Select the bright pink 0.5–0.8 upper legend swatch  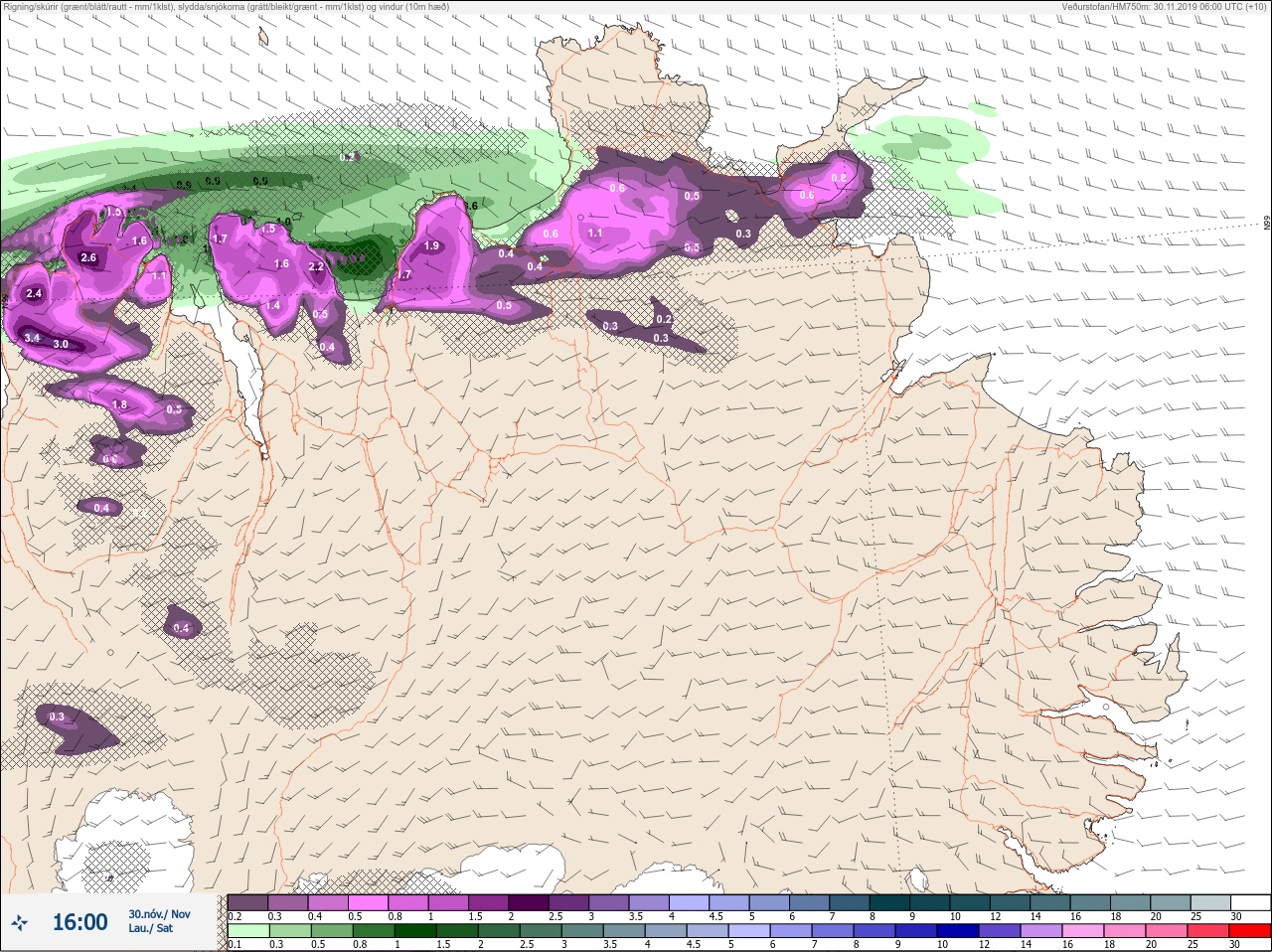pos(368,902)
